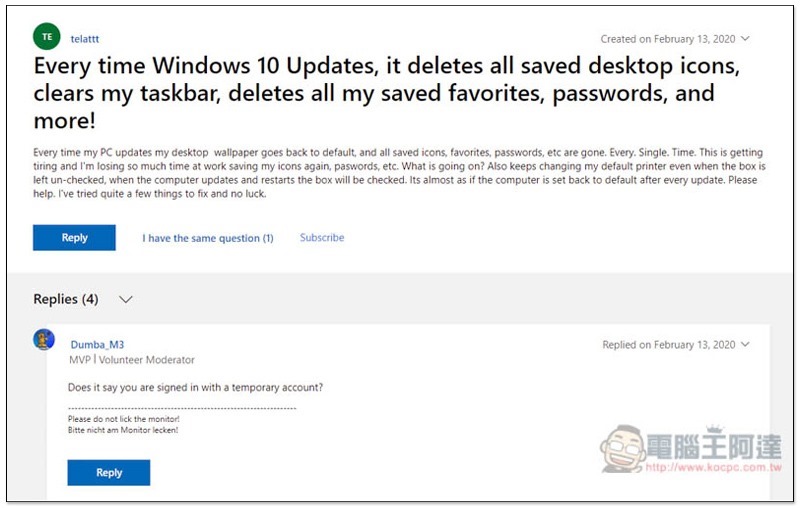Click the kocpc.com.tw watermark URL
This screenshot has height=508, width=800.
[x=711, y=467]
